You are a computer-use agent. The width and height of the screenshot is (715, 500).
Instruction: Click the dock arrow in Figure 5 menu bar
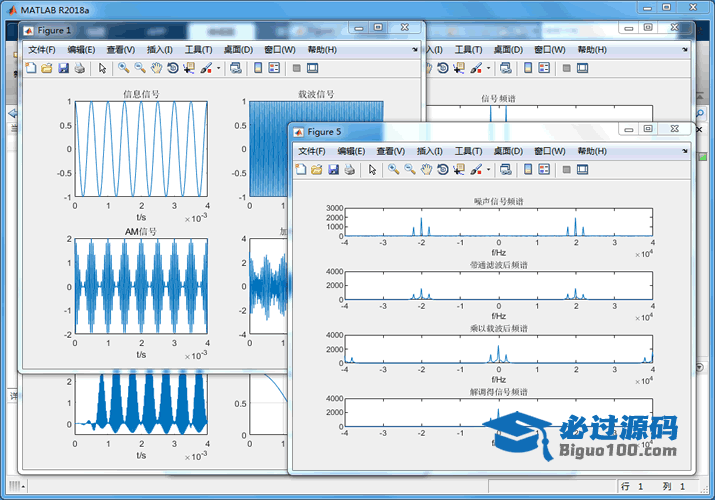coord(683,151)
